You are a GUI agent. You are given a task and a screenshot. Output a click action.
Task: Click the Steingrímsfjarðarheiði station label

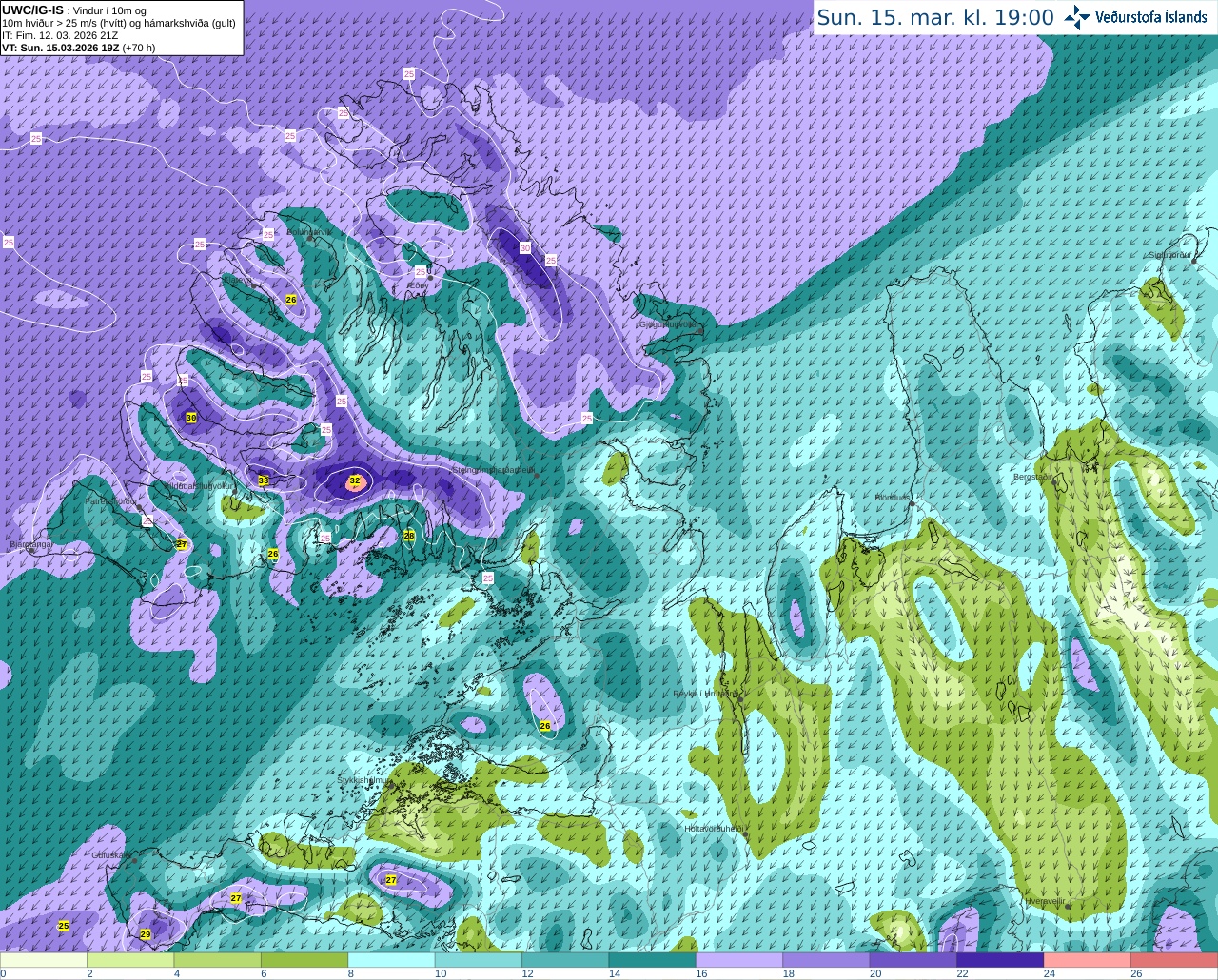pyautogui.click(x=493, y=469)
